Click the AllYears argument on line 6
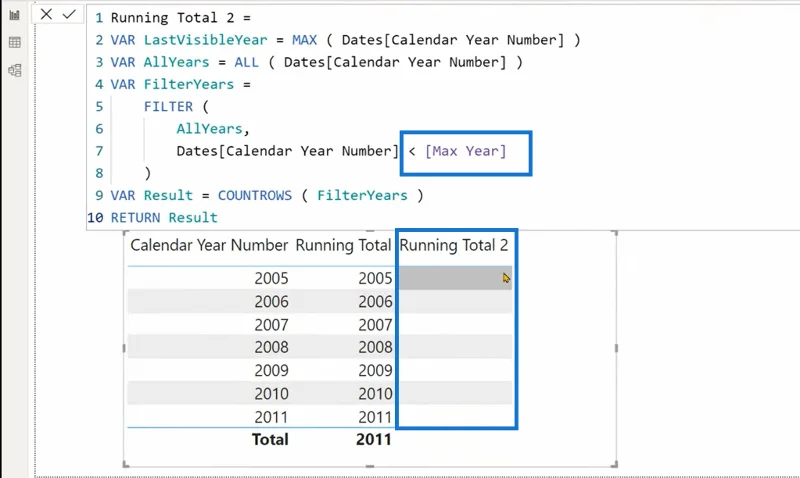This screenshot has width=800, height=478. coord(209,129)
